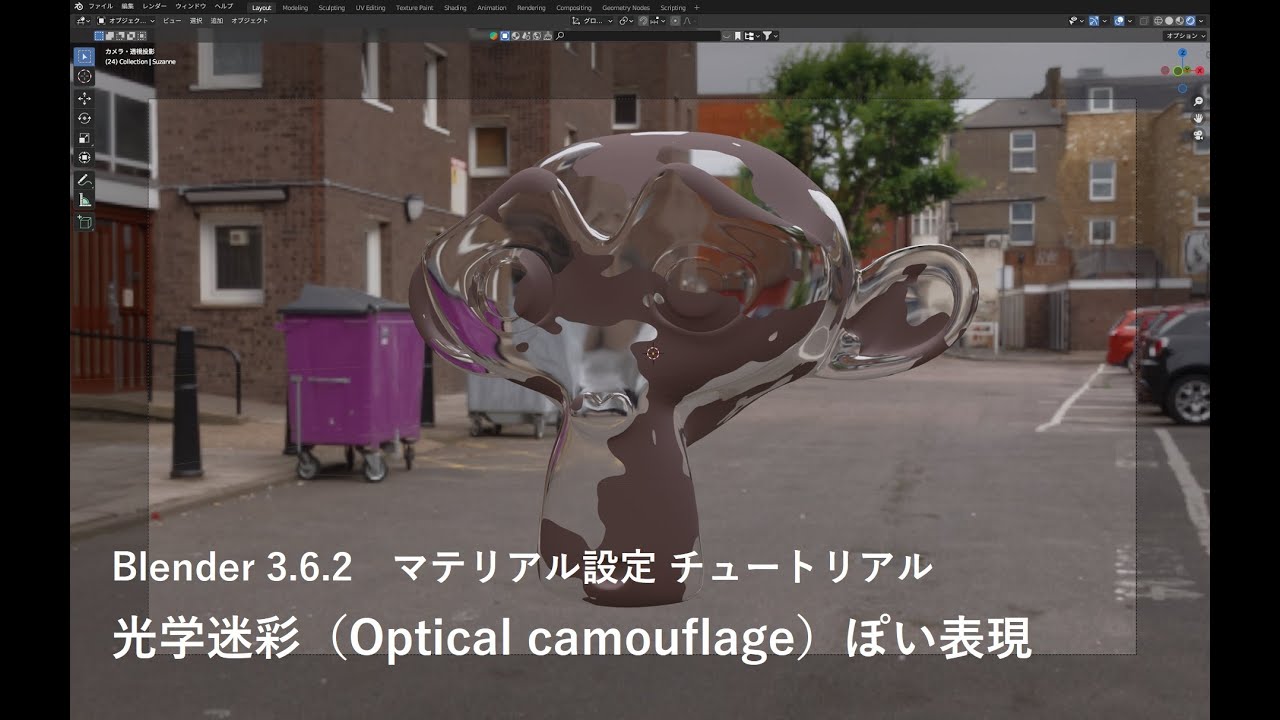
Task: Activate the Transform tool
Action: coord(84,157)
